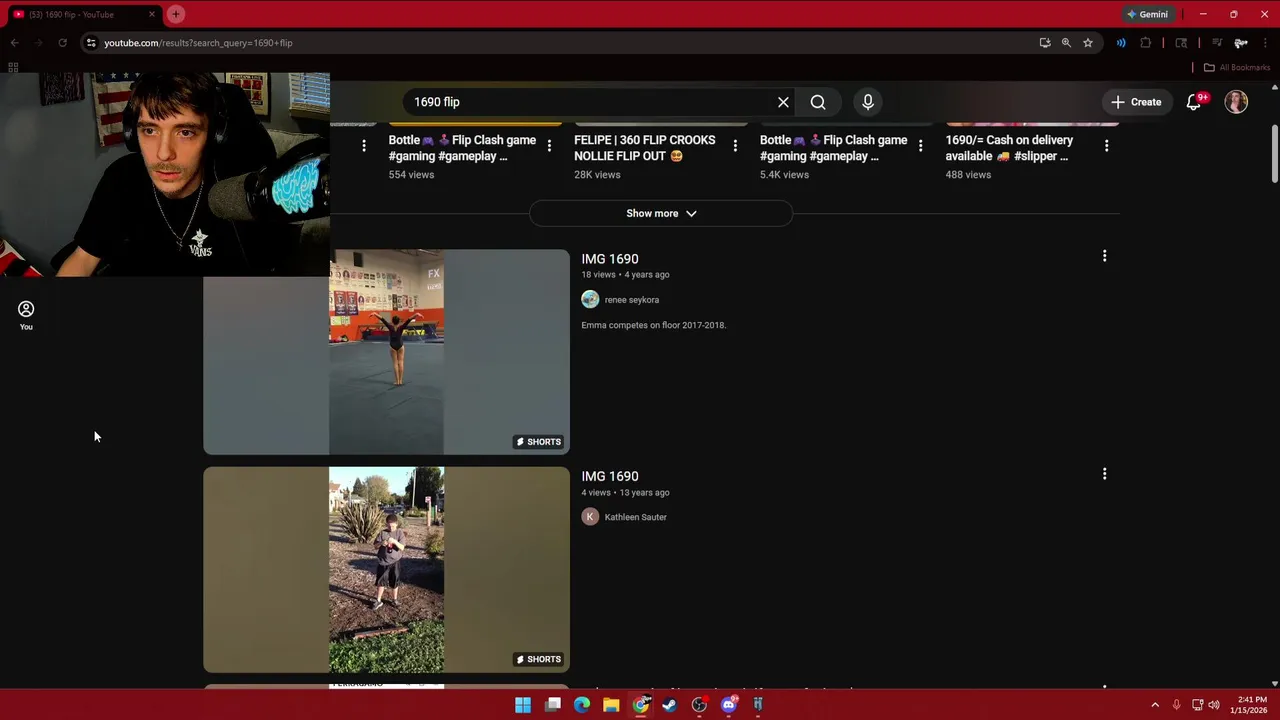Start voice search with microphone icon
This screenshot has height=720, width=1280.
[x=868, y=102]
